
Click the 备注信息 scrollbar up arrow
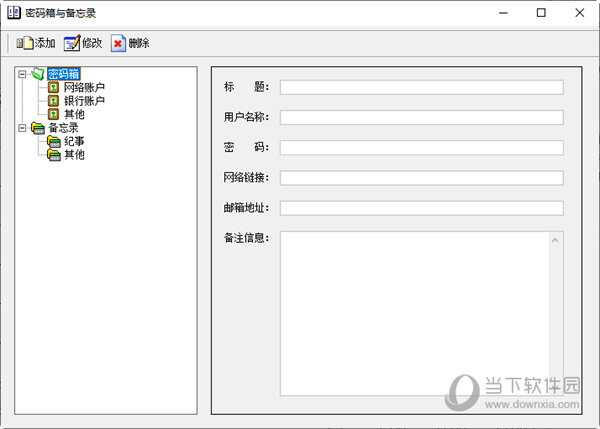click(x=555, y=240)
